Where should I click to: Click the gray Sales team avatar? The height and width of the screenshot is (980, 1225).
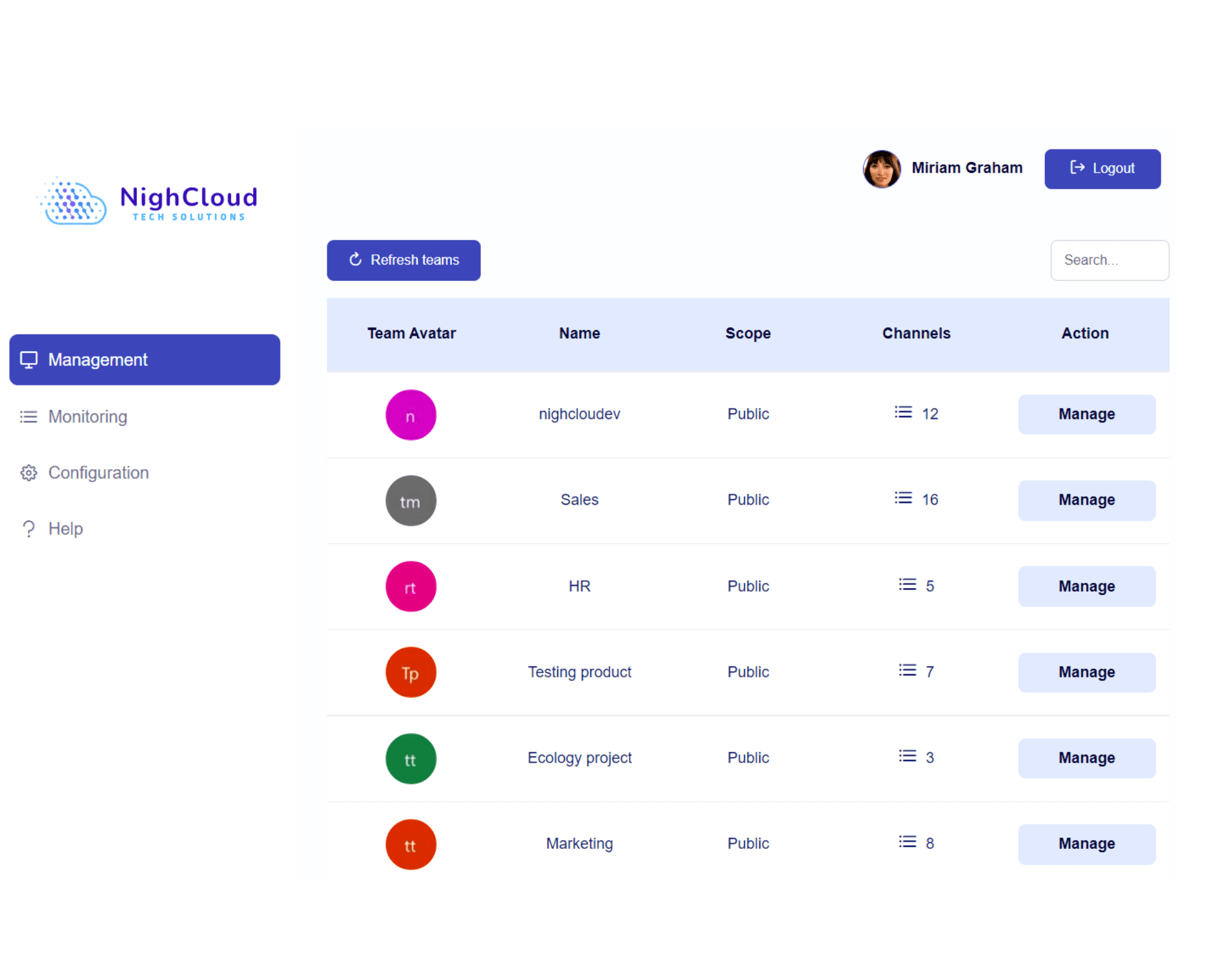click(x=410, y=501)
